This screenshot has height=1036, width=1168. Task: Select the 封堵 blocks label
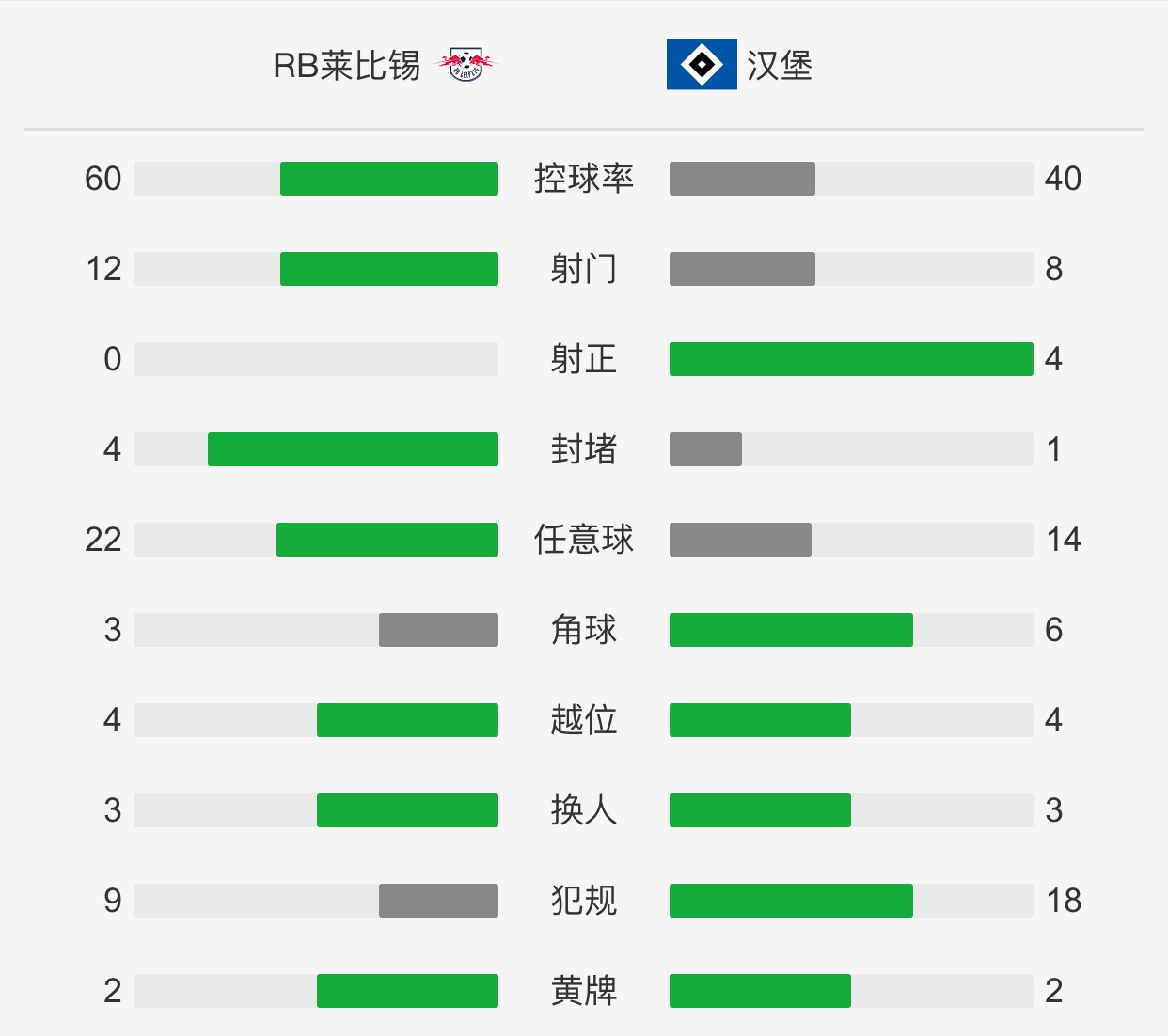[x=584, y=449]
